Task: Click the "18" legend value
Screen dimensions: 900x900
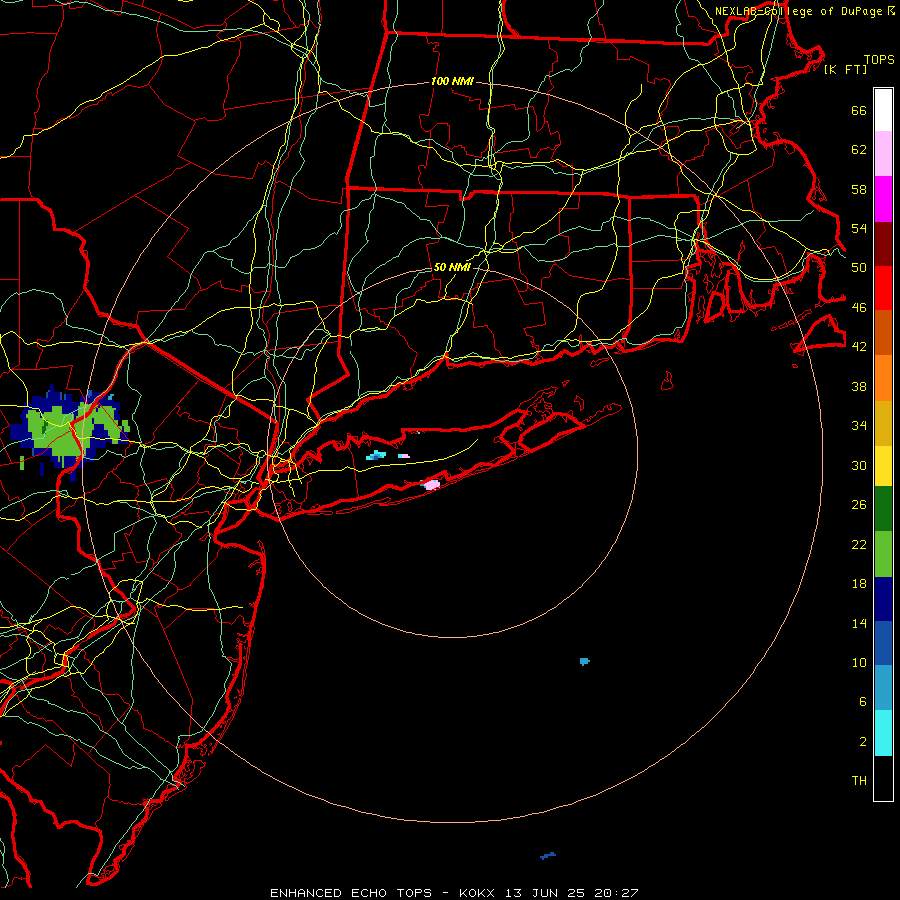Action: 859,583
